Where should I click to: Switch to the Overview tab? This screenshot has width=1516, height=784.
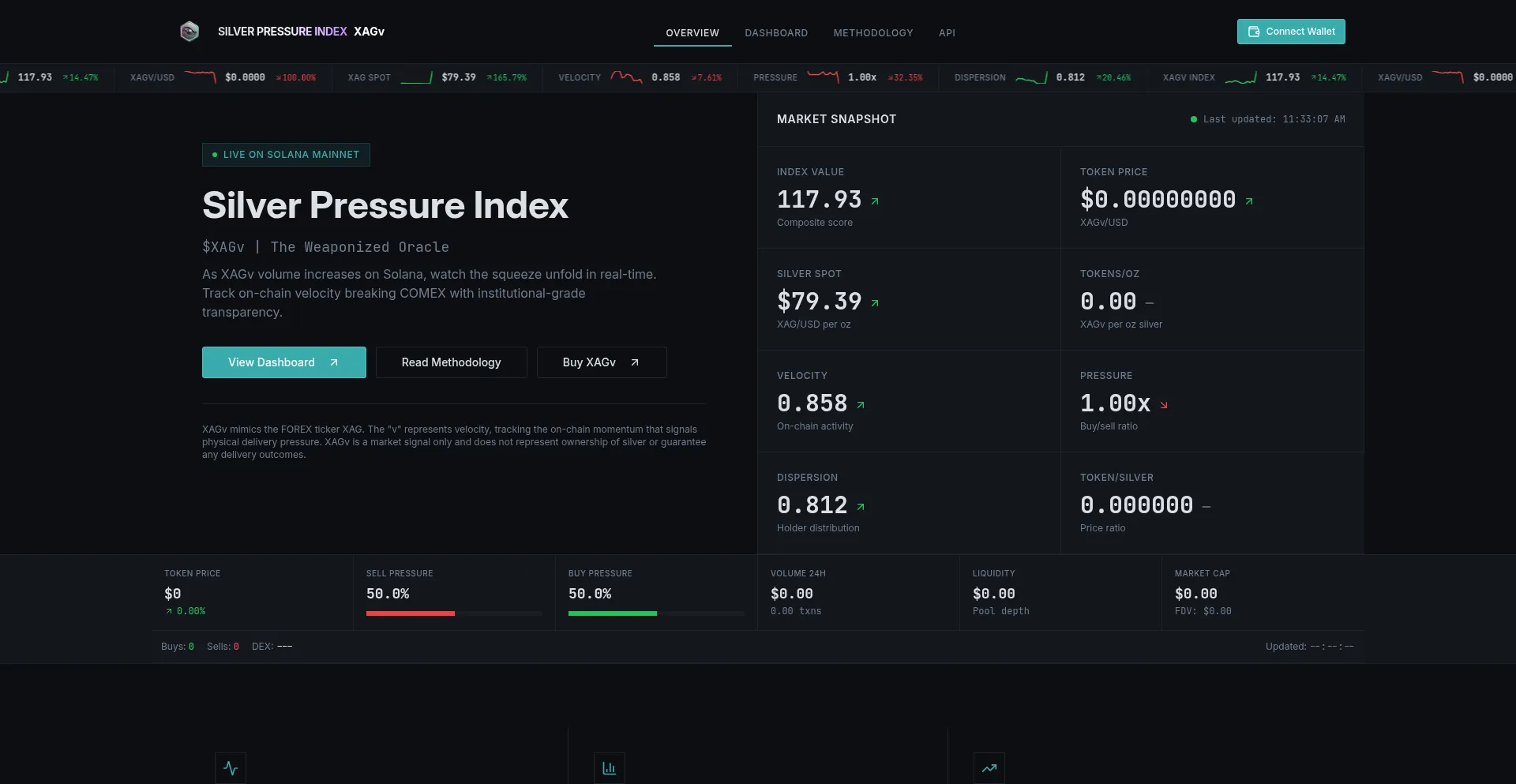click(x=692, y=33)
